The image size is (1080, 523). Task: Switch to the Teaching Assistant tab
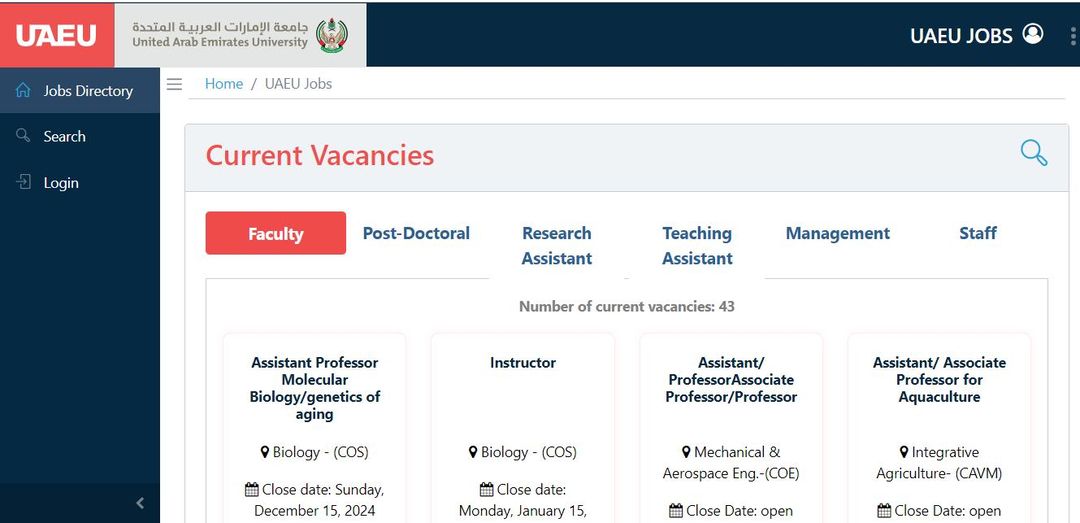pyautogui.click(x=697, y=245)
